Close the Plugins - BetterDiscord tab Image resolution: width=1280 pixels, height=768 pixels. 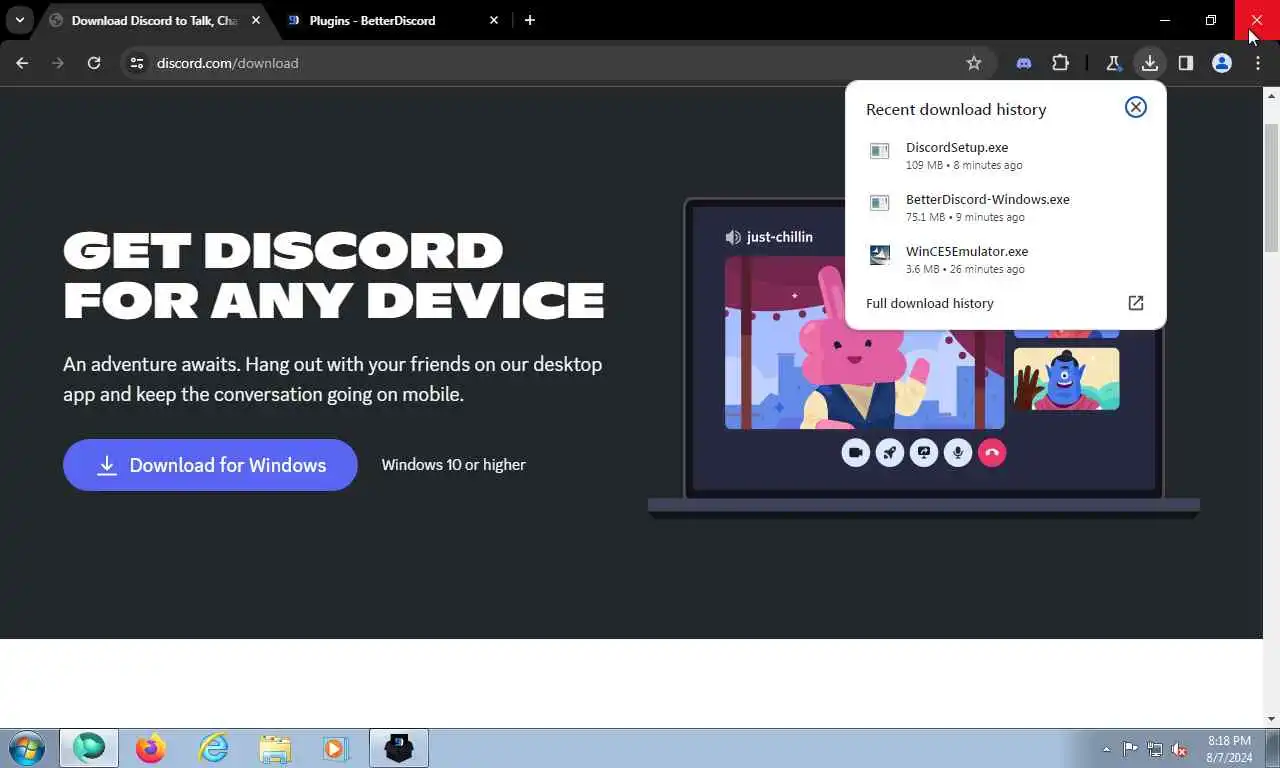494,20
